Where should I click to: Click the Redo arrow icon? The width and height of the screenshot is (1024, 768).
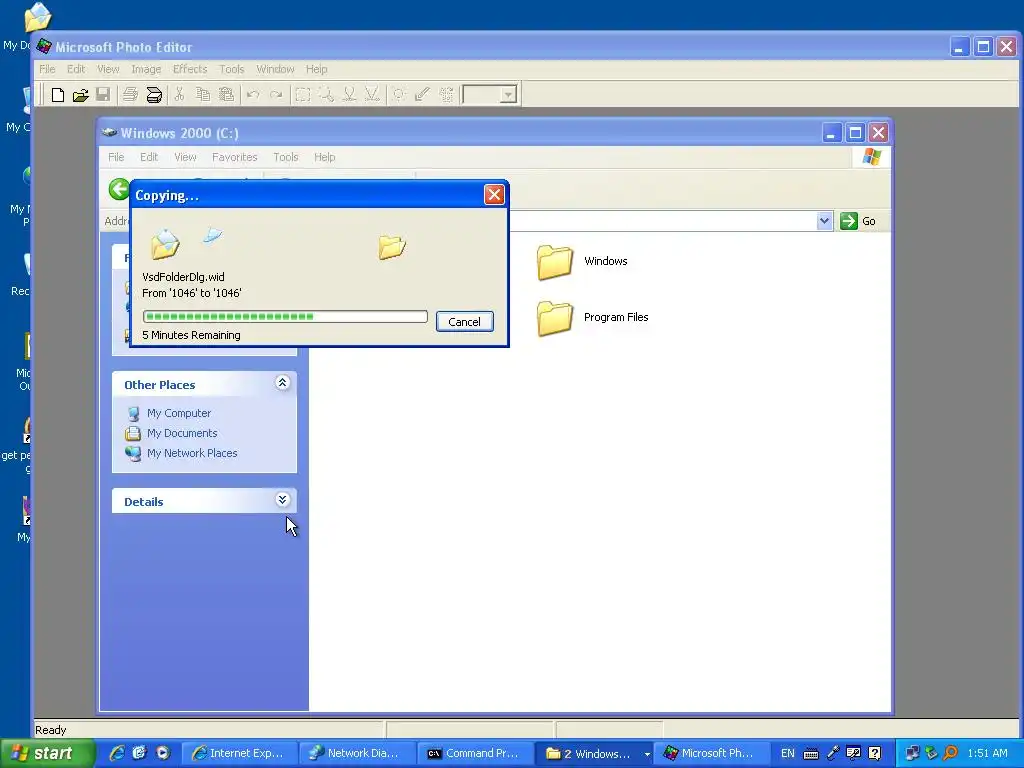pyautogui.click(x=276, y=95)
